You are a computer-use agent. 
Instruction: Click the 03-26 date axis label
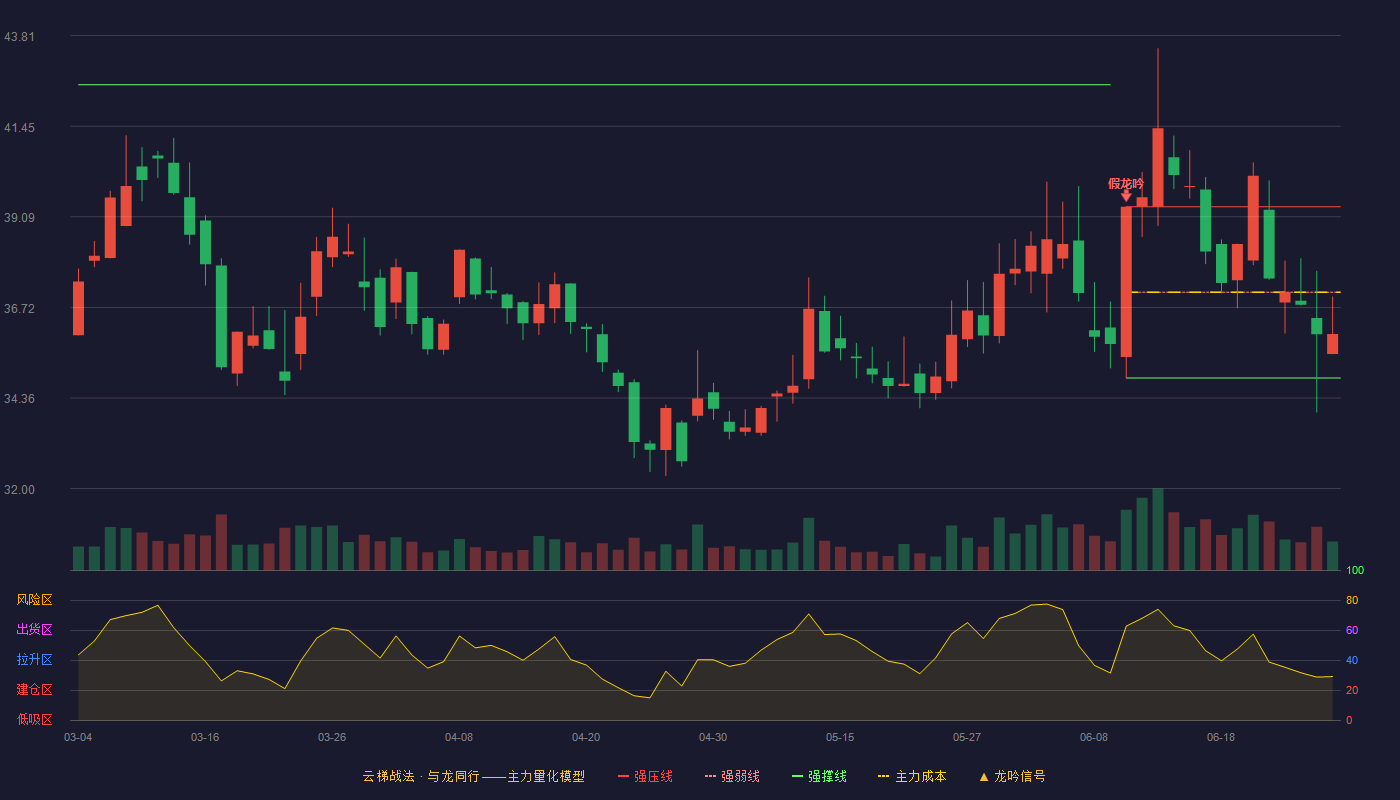point(332,737)
